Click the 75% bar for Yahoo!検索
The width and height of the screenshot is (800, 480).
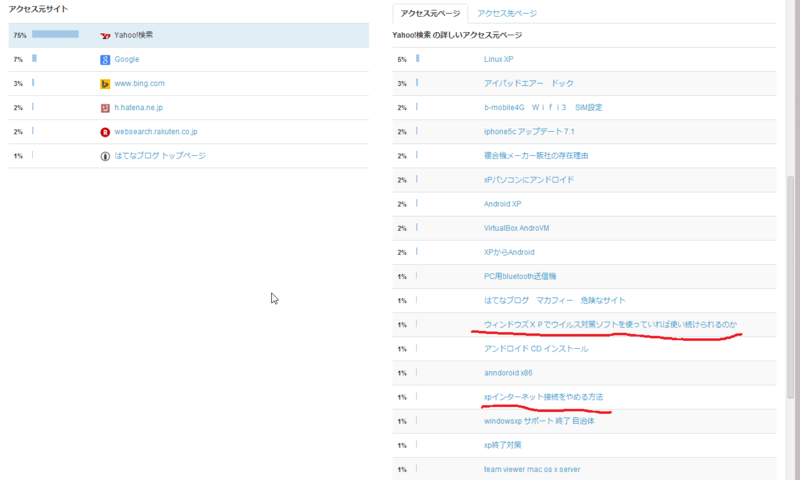pos(55,34)
